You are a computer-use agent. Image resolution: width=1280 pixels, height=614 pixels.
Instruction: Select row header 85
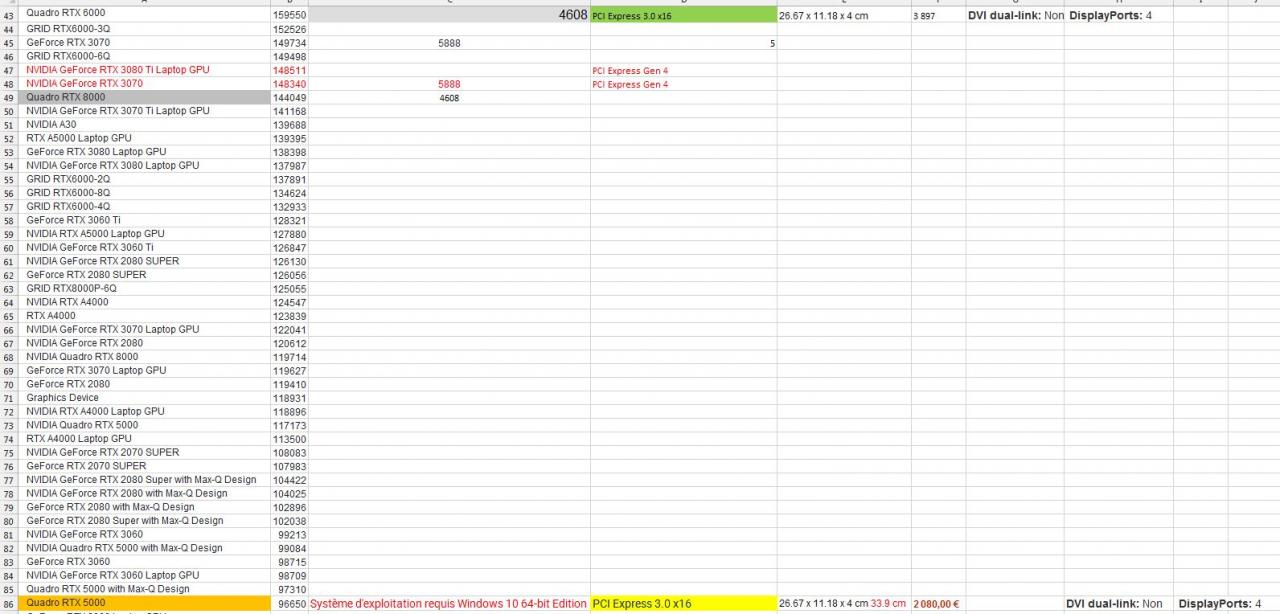point(9,590)
